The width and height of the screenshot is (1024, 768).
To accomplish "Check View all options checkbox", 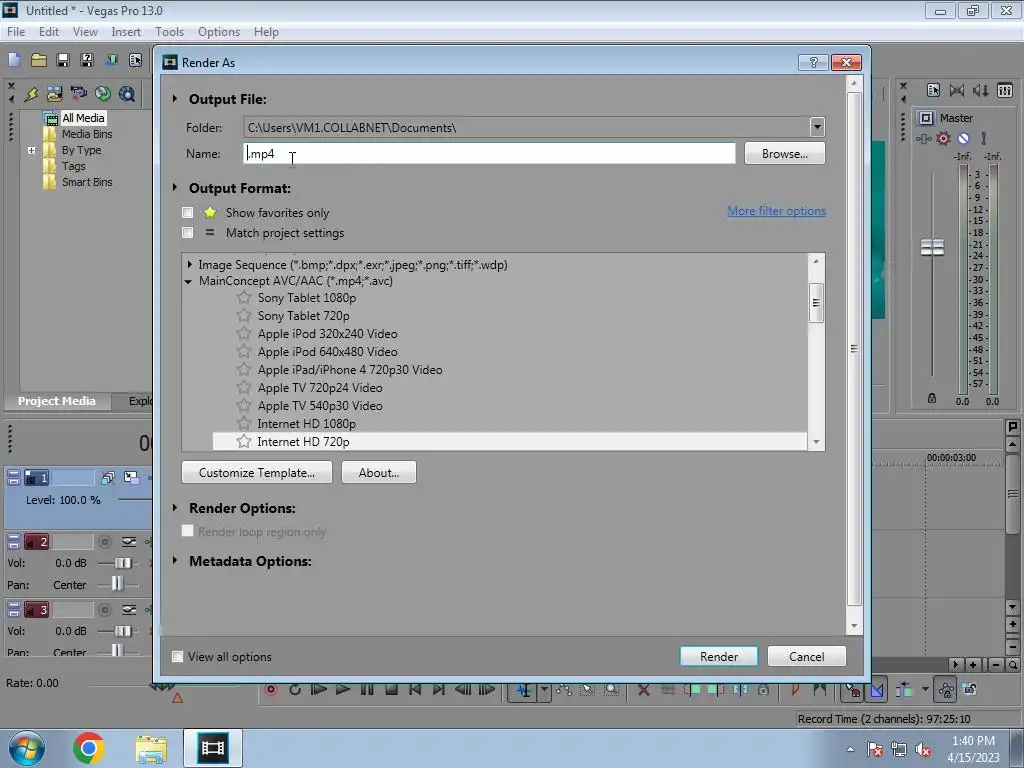I will click(x=177, y=656).
